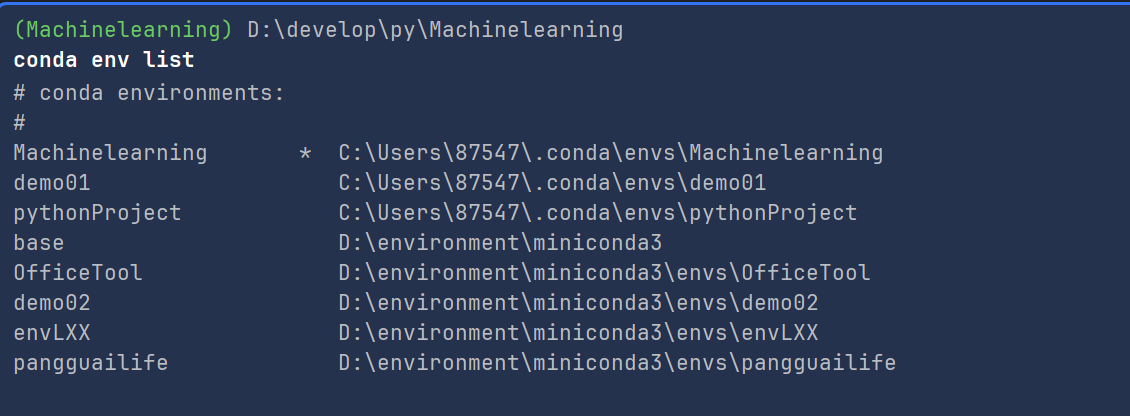1130x416 pixels.
Task: Click the miniconda3\envs\demo02 path
Action: (x=578, y=303)
